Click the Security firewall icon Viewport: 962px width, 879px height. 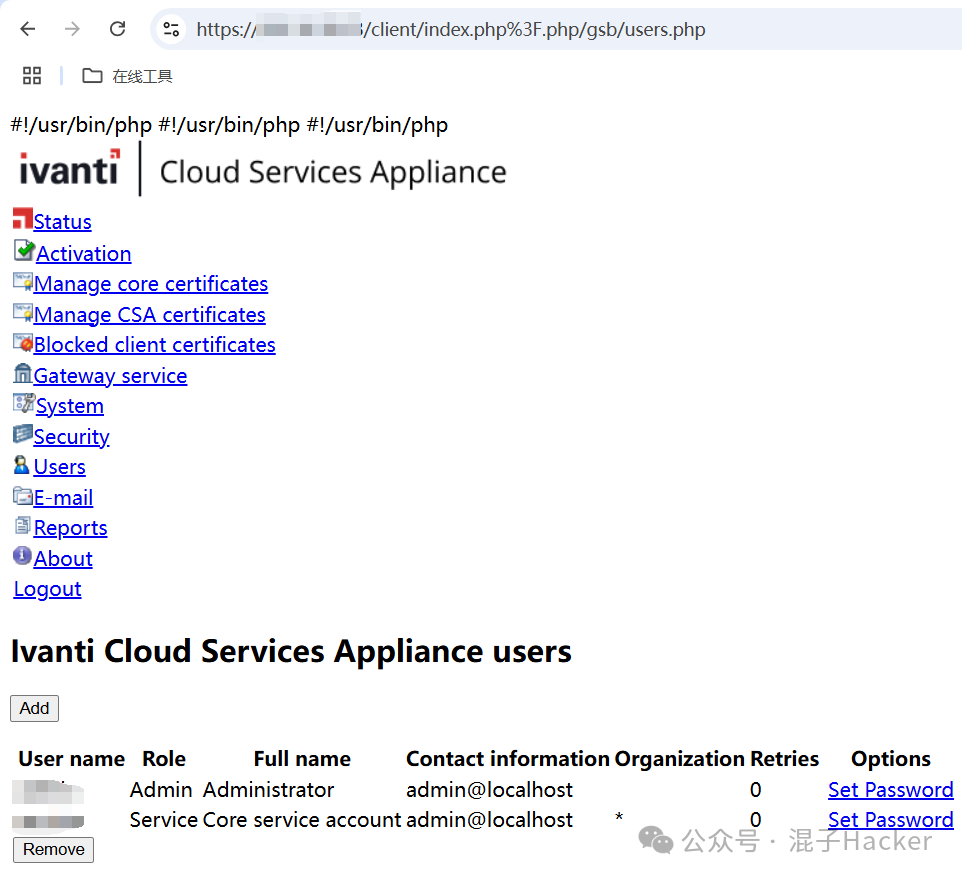point(23,434)
